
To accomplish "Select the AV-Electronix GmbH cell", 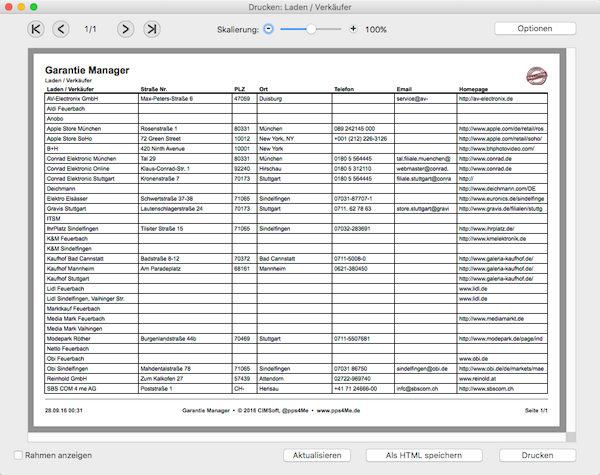I will (91, 99).
